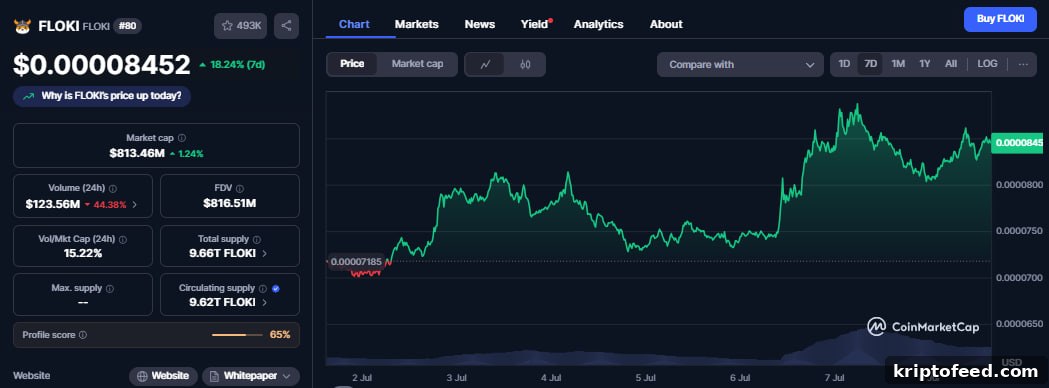The width and height of the screenshot is (1049, 388).
Task: Click the Profile score info icon
Action: (83, 334)
